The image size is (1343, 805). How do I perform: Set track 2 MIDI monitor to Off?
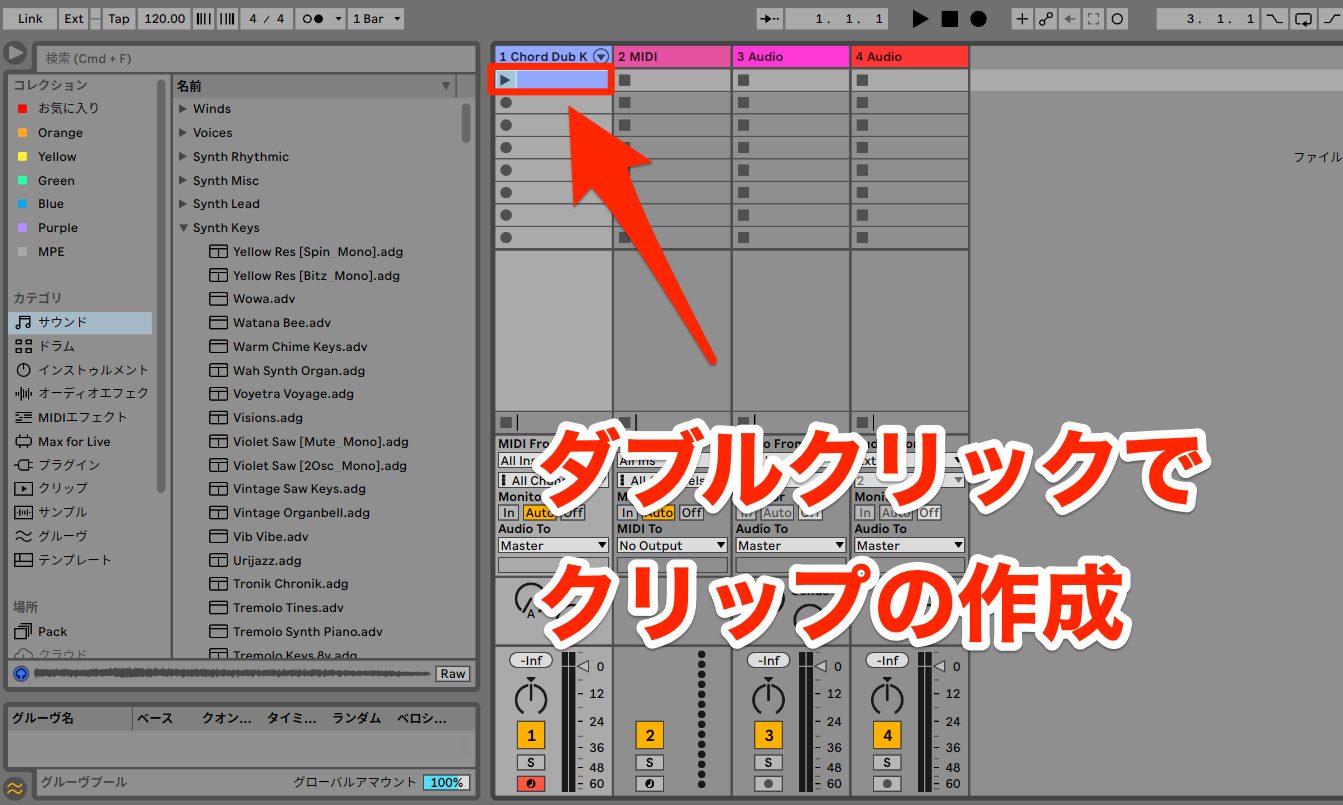point(692,512)
